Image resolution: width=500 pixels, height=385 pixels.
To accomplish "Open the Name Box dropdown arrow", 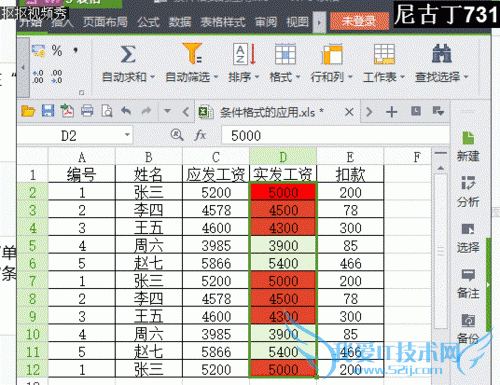I will 127,135.
